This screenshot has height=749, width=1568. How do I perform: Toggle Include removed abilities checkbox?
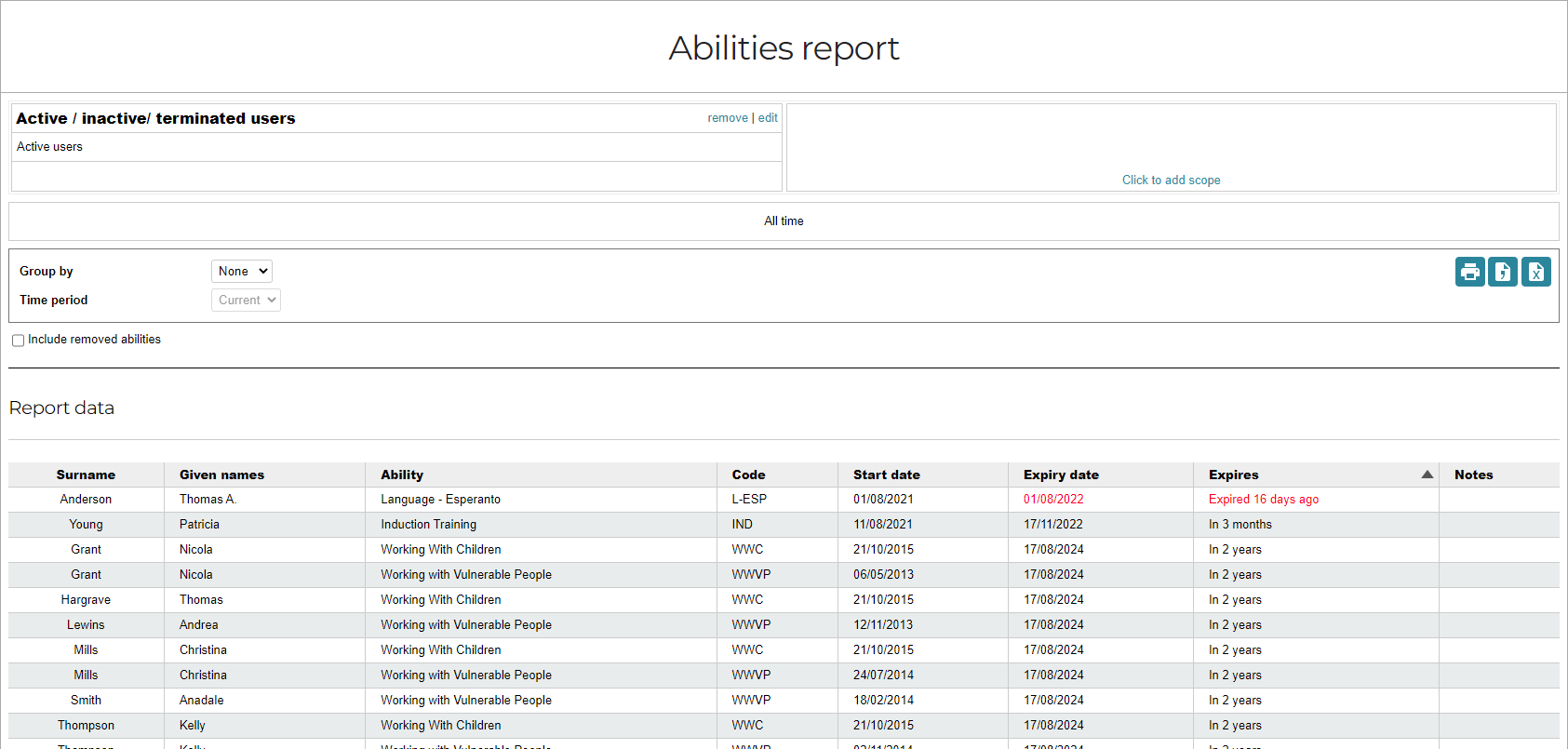(x=18, y=341)
